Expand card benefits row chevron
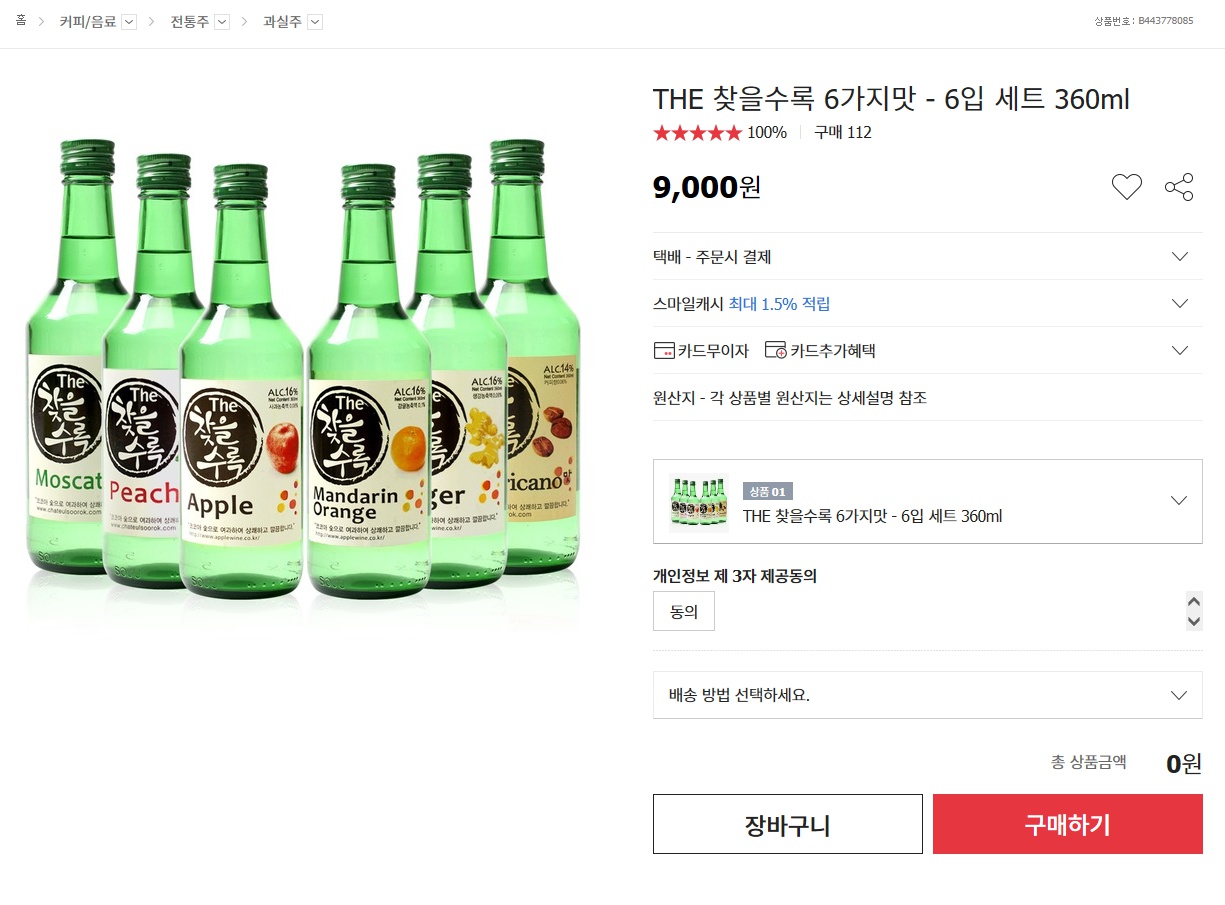1225x905 pixels. click(x=1179, y=350)
